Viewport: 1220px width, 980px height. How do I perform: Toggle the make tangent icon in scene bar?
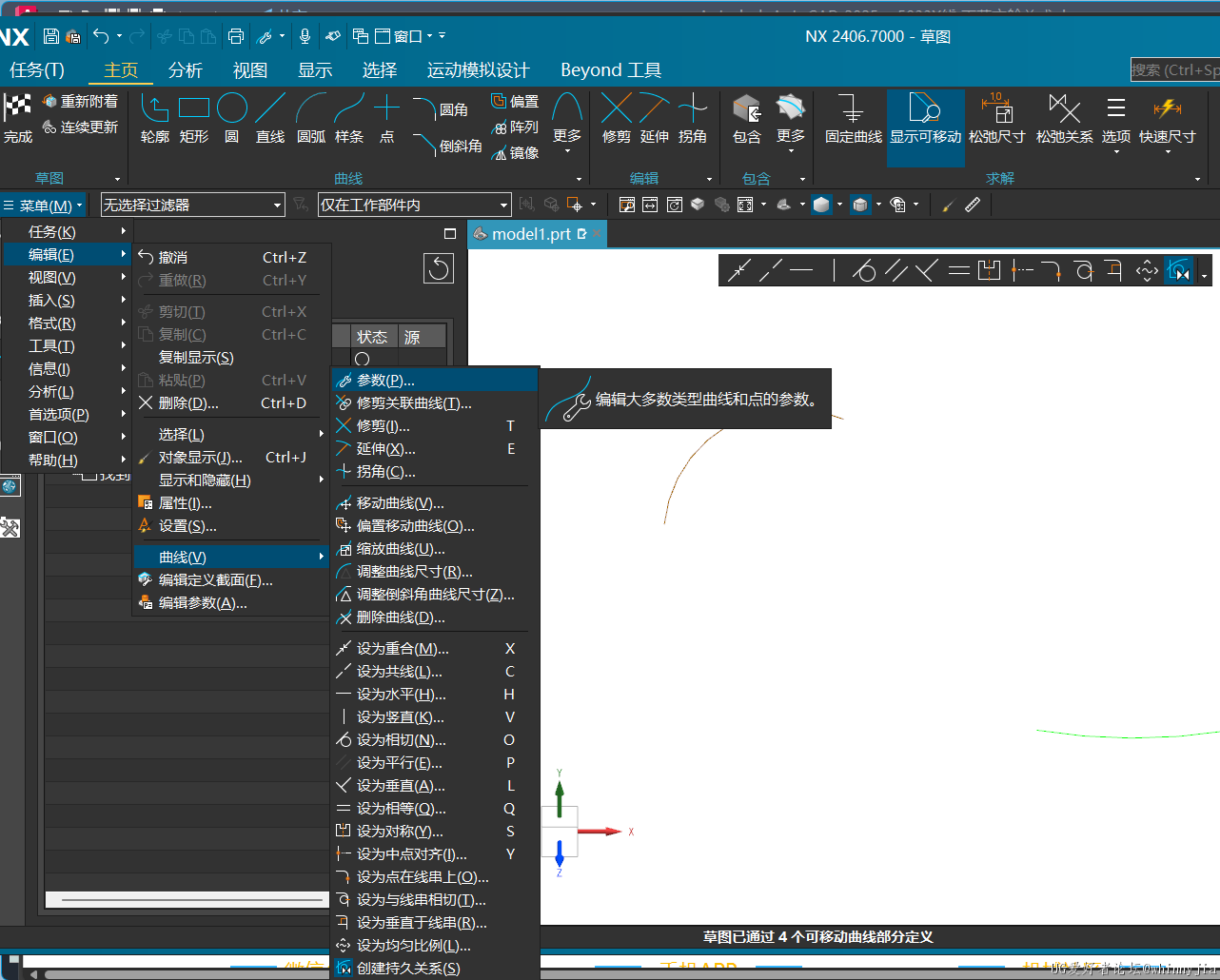click(864, 270)
